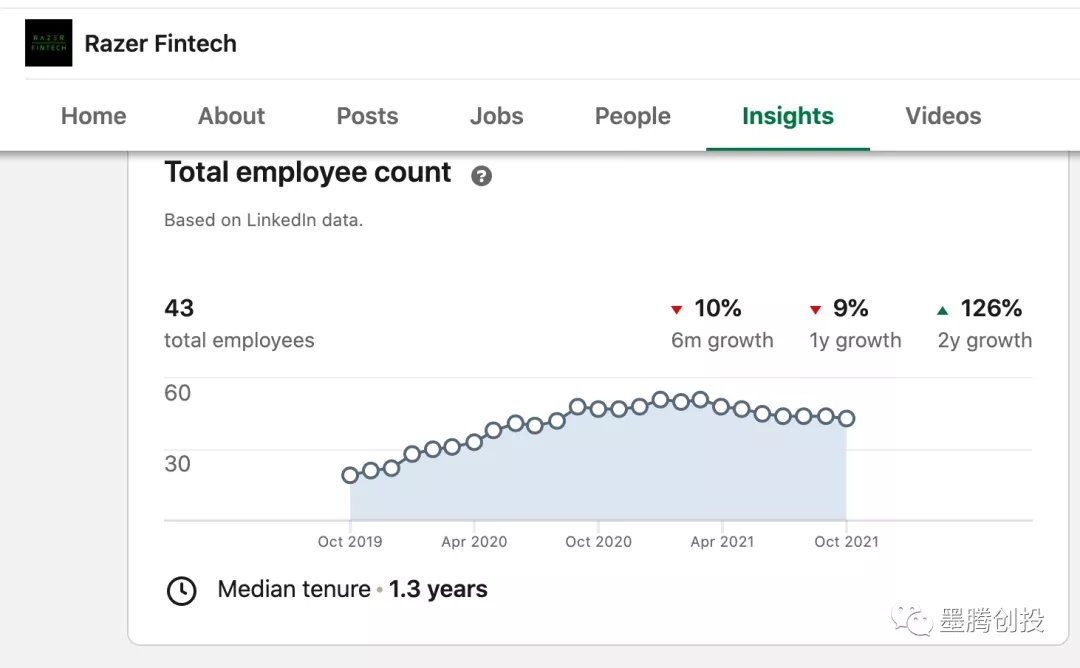Image resolution: width=1080 pixels, height=668 pixels.
Task: Click the red 1y growth down arrow
Action: pos(815,309)
